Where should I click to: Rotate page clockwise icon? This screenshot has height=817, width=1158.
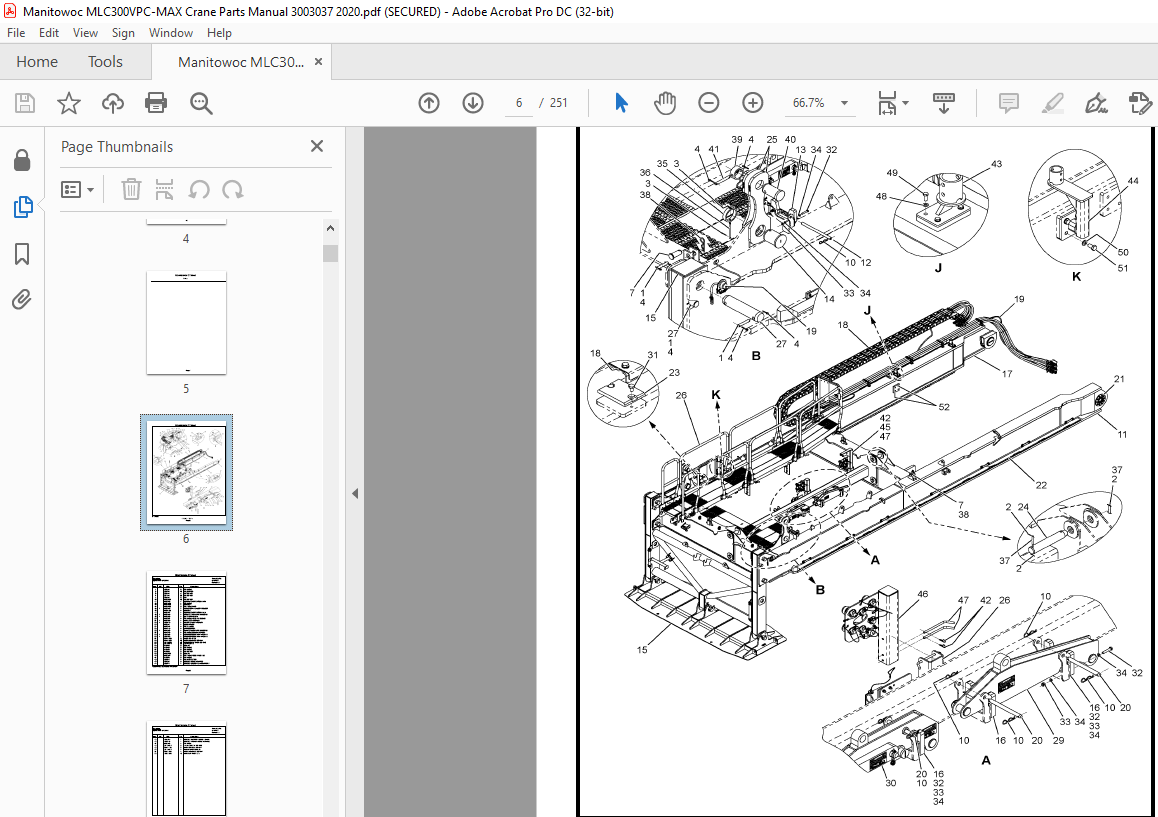(x=233, y=189)
